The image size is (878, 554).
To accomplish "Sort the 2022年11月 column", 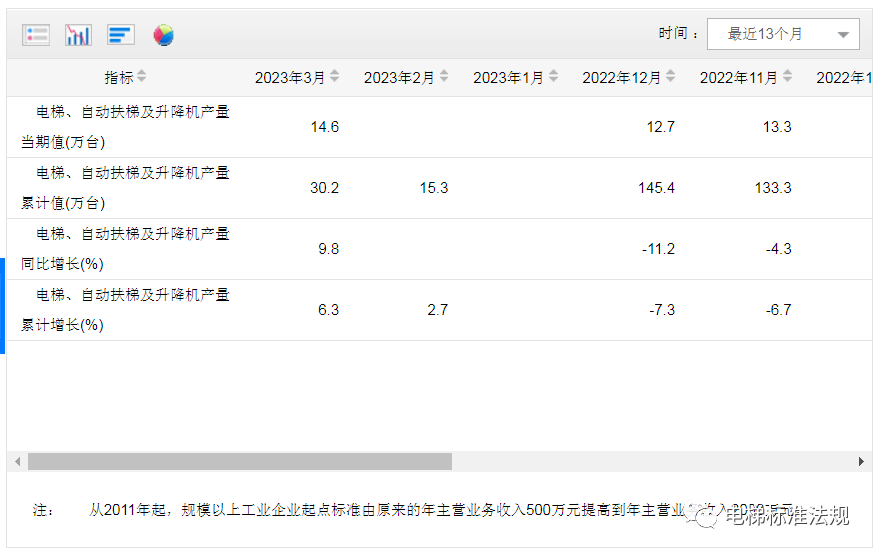I will tap(786, 77).
